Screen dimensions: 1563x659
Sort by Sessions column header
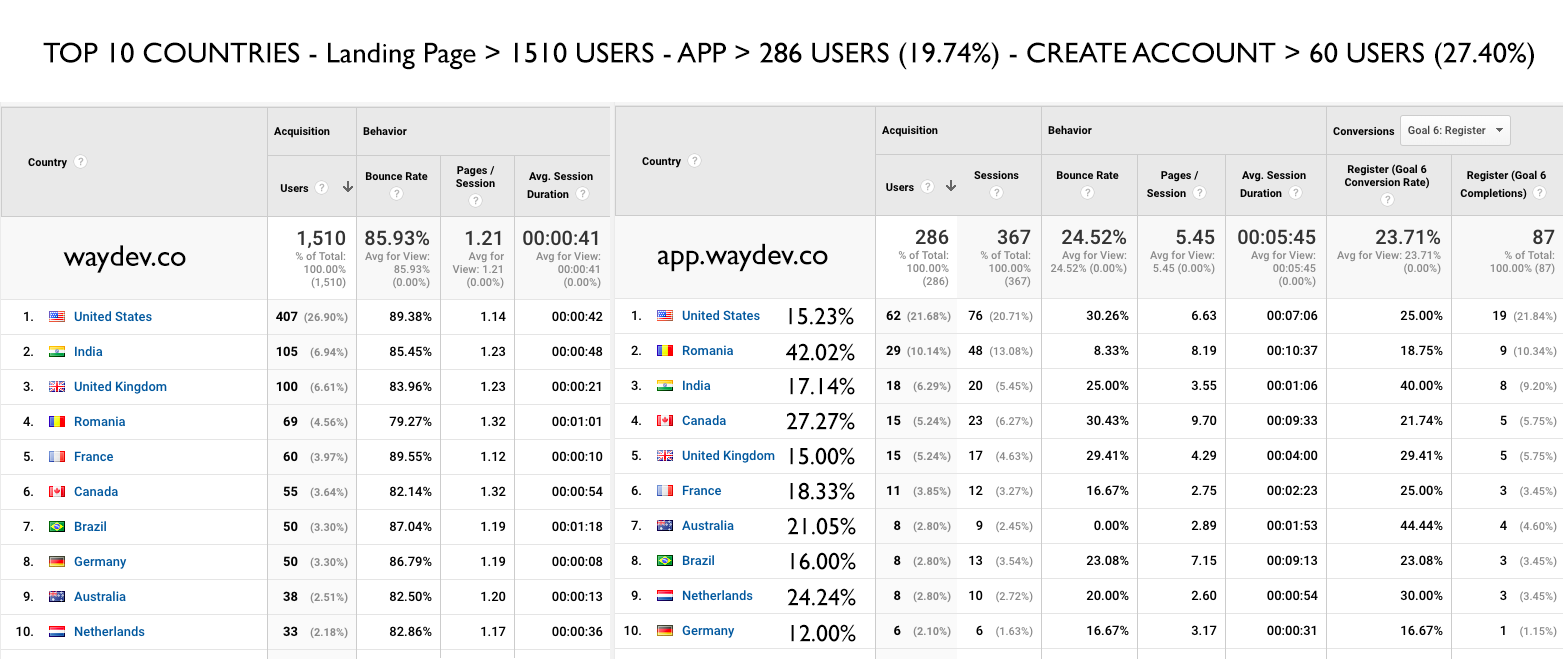pos(996,175)
